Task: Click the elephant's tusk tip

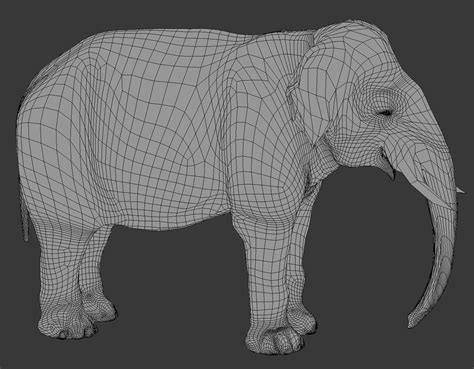Action: [460, 190]
